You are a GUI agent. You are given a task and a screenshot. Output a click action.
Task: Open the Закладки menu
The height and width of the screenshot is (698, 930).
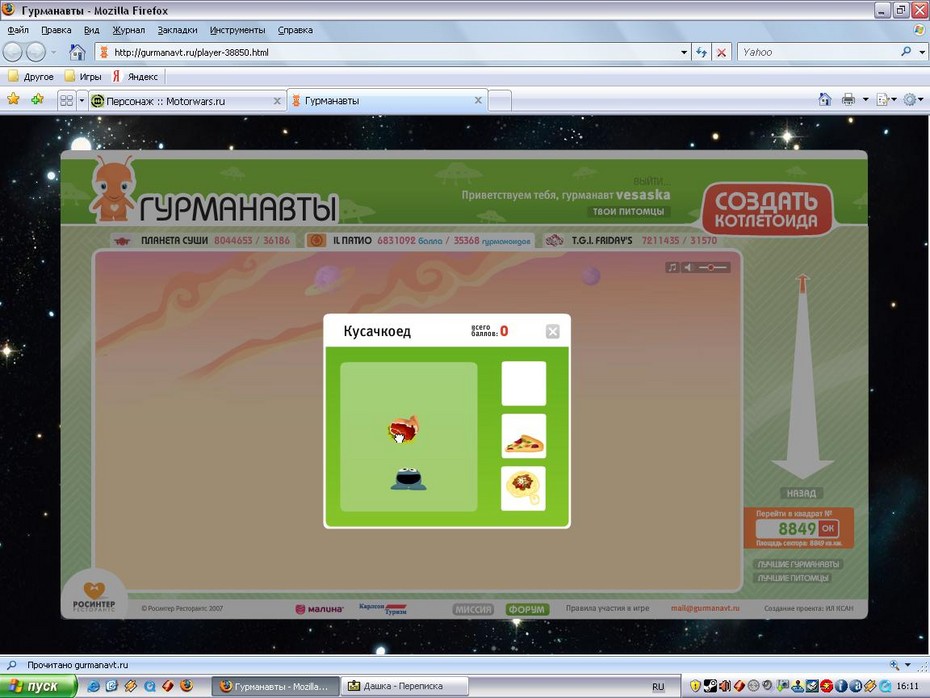pos(177,30)
